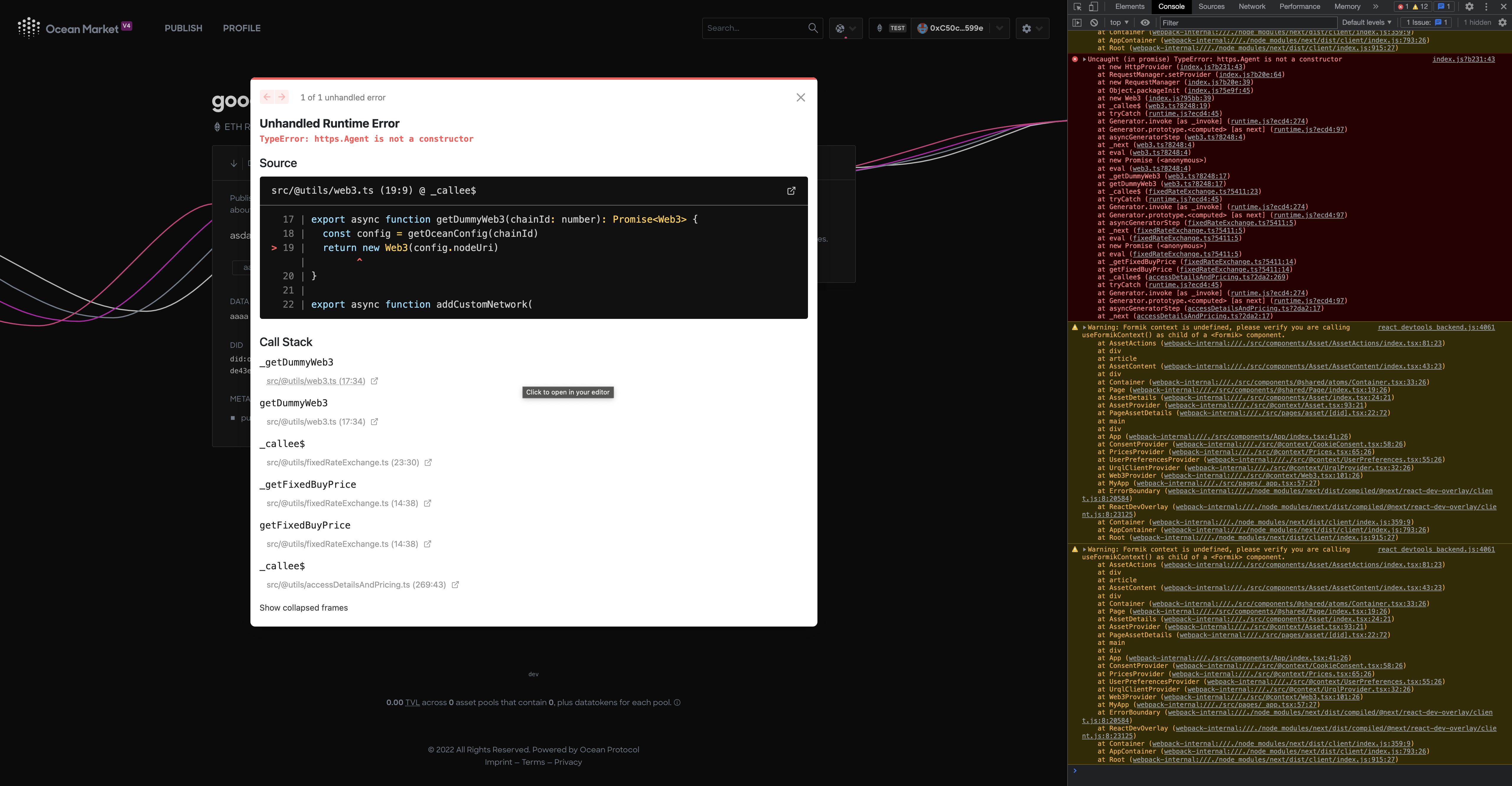This screenshot has height=786, width=1512.
Task: Open the Default levels dropdown
Action: pos(1366,22)
